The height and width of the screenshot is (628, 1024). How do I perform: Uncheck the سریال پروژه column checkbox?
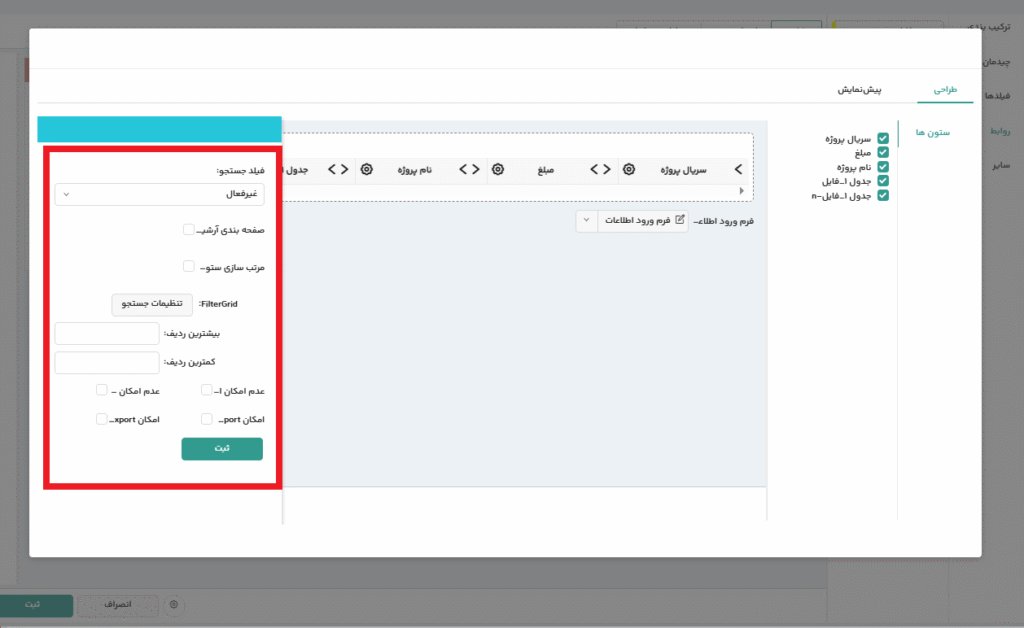[882, 140]
